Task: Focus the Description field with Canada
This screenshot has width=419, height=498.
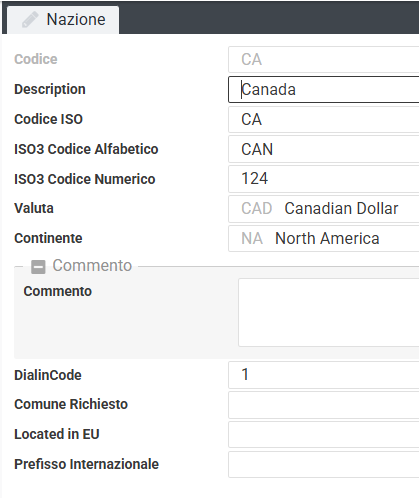Action: tap(323, 90)
